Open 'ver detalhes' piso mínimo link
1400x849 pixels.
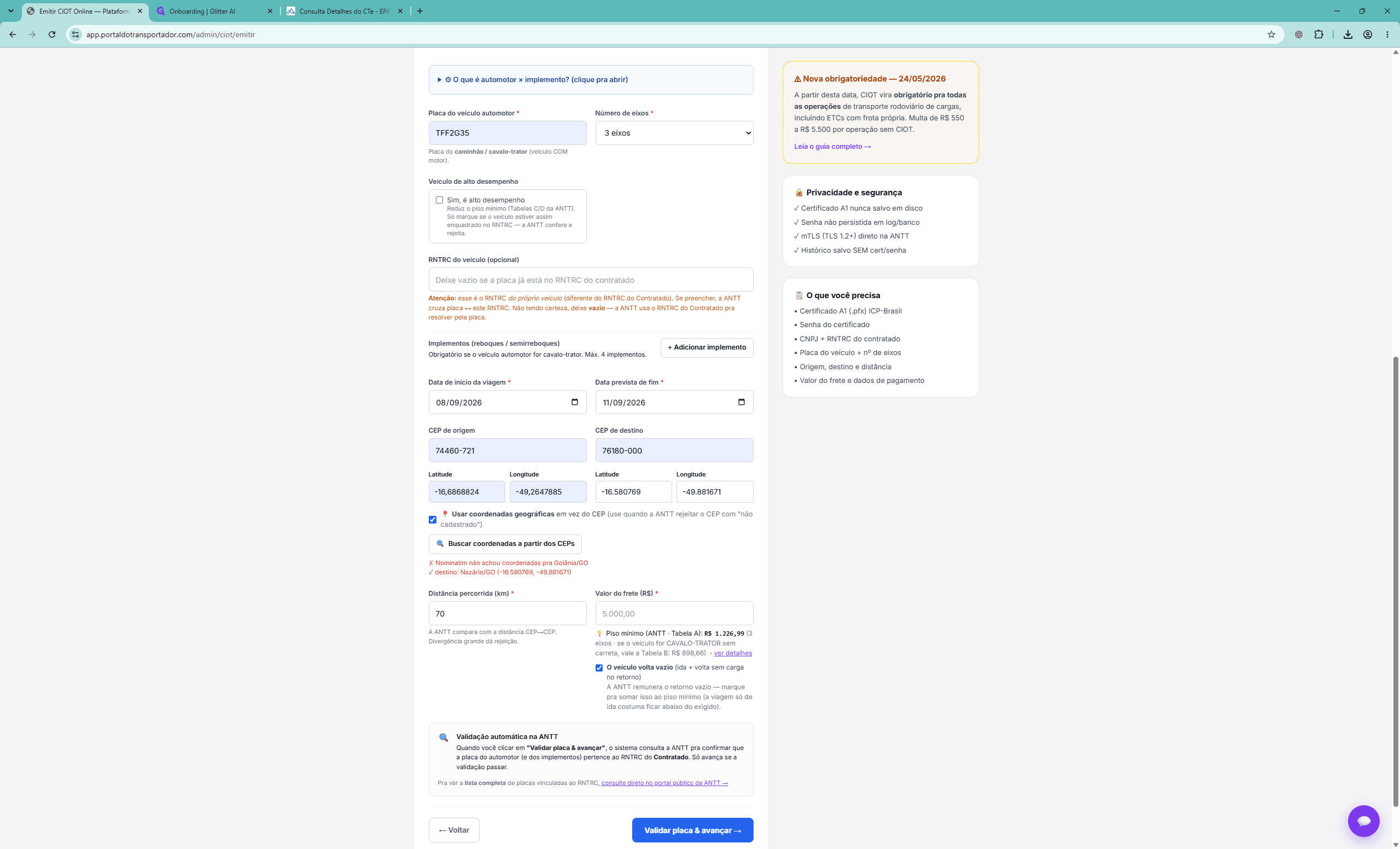[732, 653]
